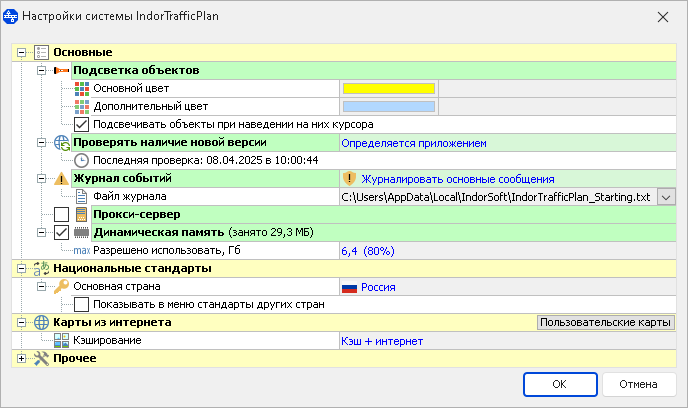Collapse the Карты из интернета section
The width and height of the screenshot is (688, 408).
pos(21,322)
